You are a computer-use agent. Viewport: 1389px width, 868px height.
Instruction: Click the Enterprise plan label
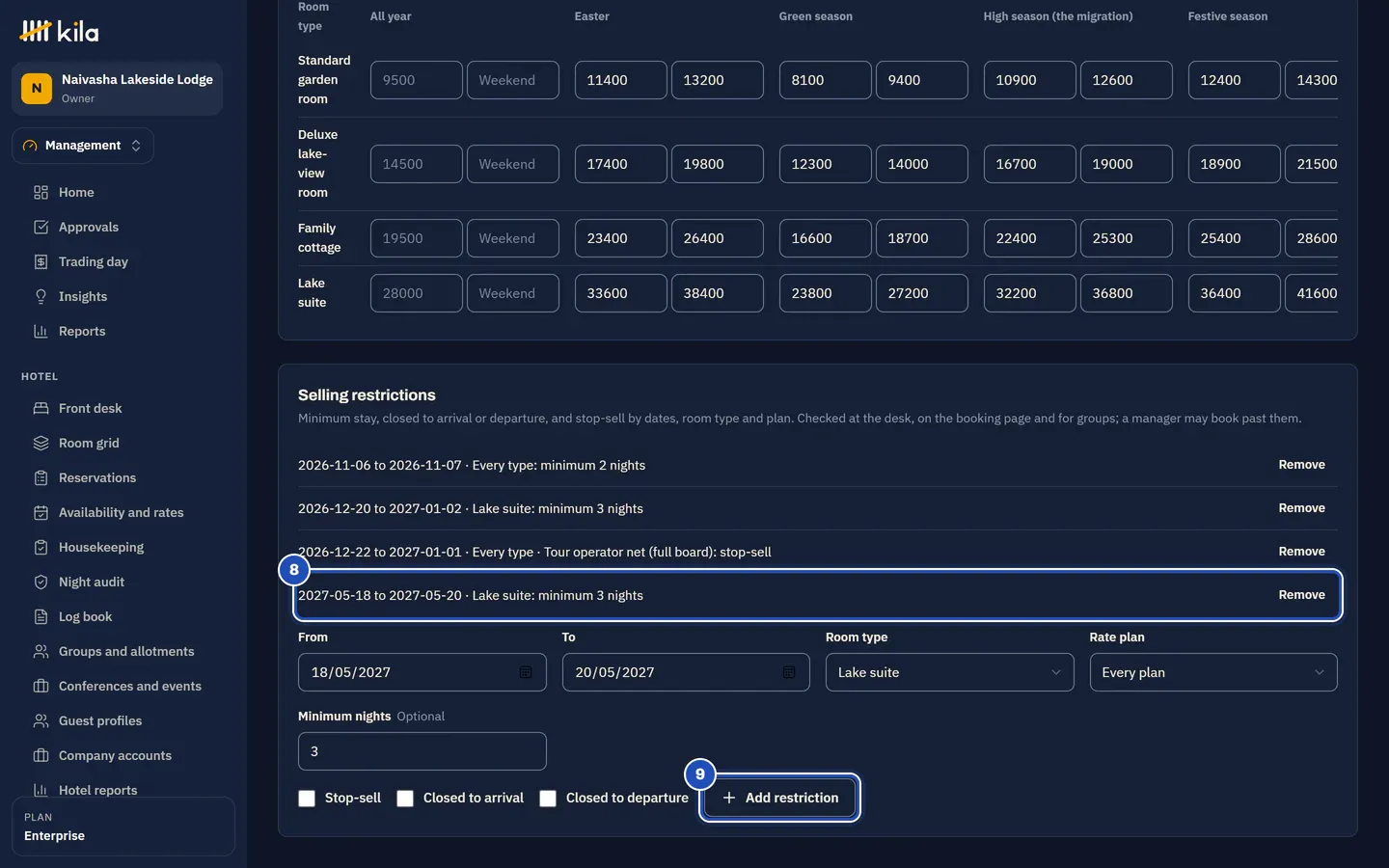[x=55, y=836]
